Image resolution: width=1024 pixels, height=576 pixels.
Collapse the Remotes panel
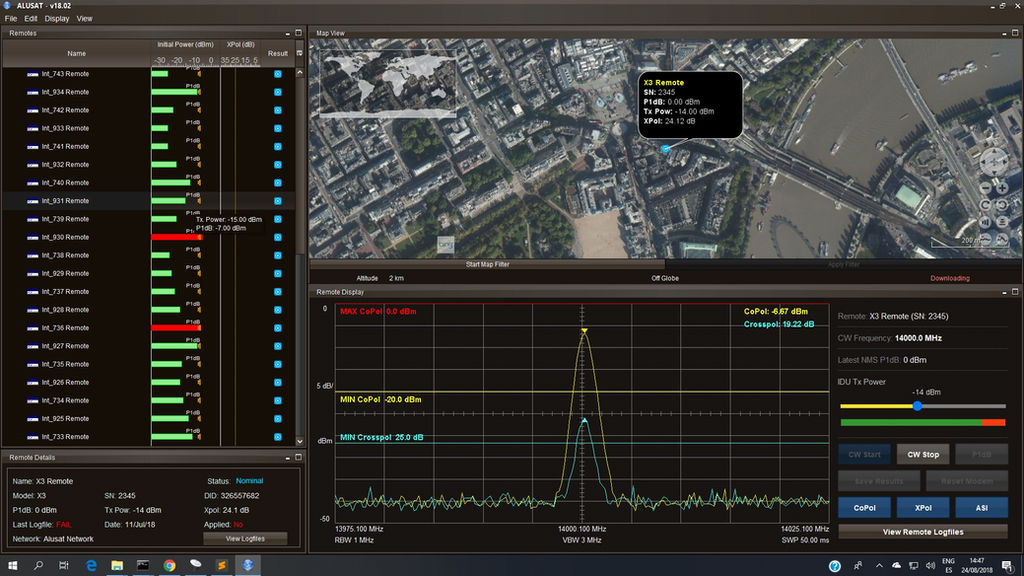(x=287, y=34)
